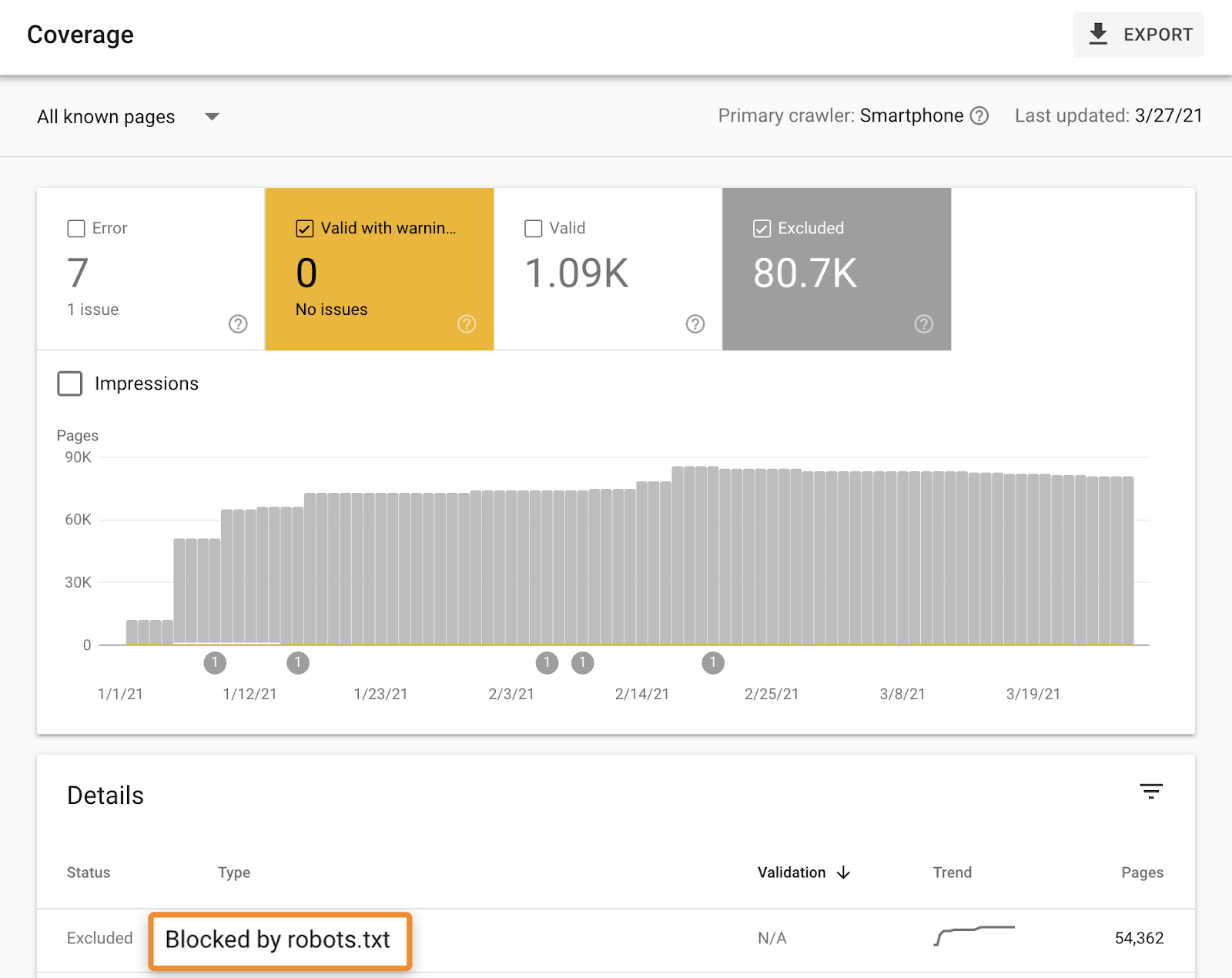Click the All known pages filter label
Image resolution: width=1232 pixels, height=978 pixels.
[106, 117]
